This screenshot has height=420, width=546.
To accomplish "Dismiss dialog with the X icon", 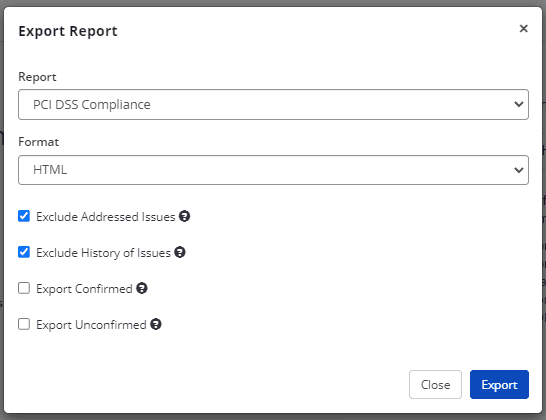I will click(x=523, y=29).
